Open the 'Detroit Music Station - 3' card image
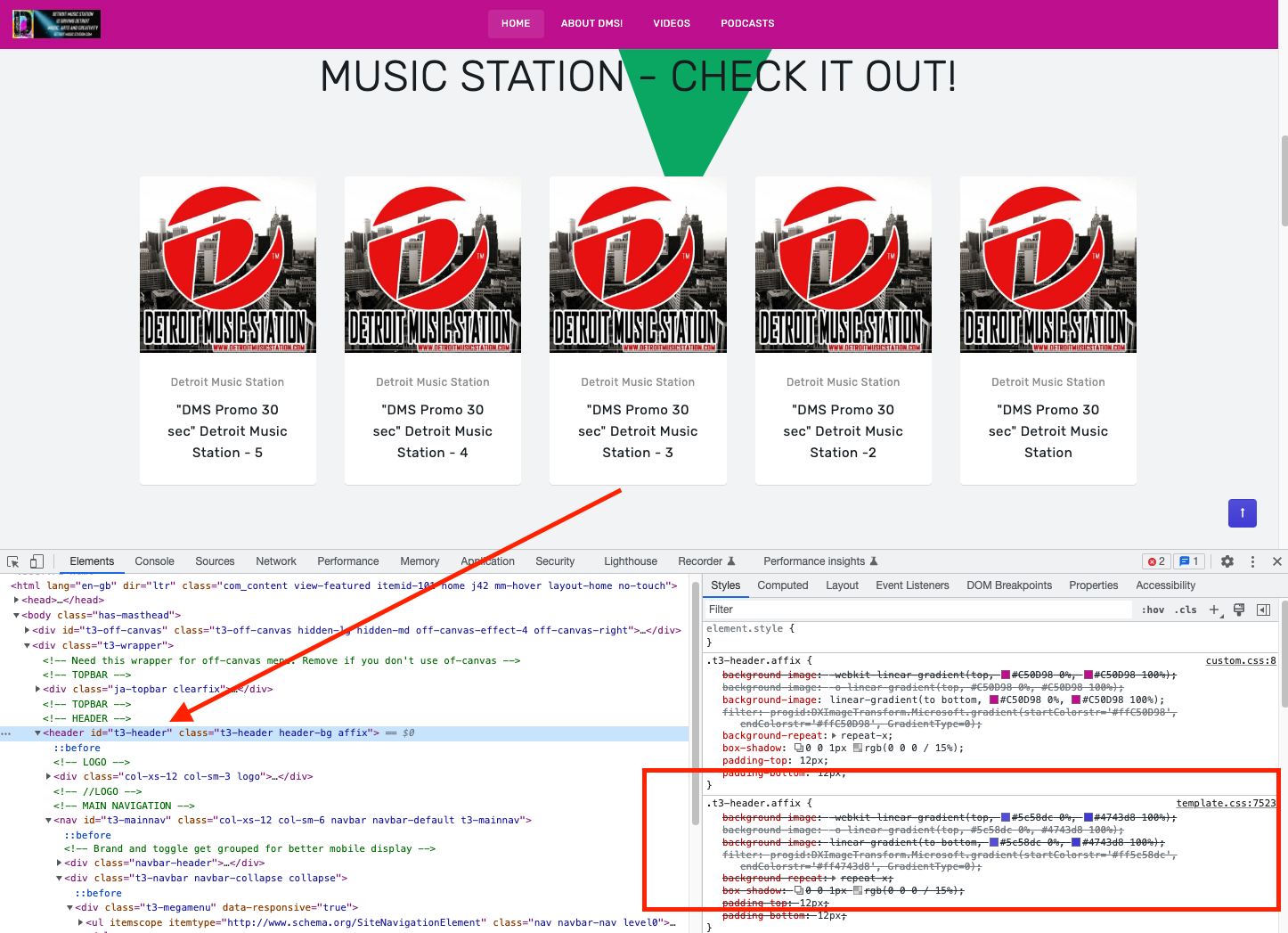 [x=638, y=265]
